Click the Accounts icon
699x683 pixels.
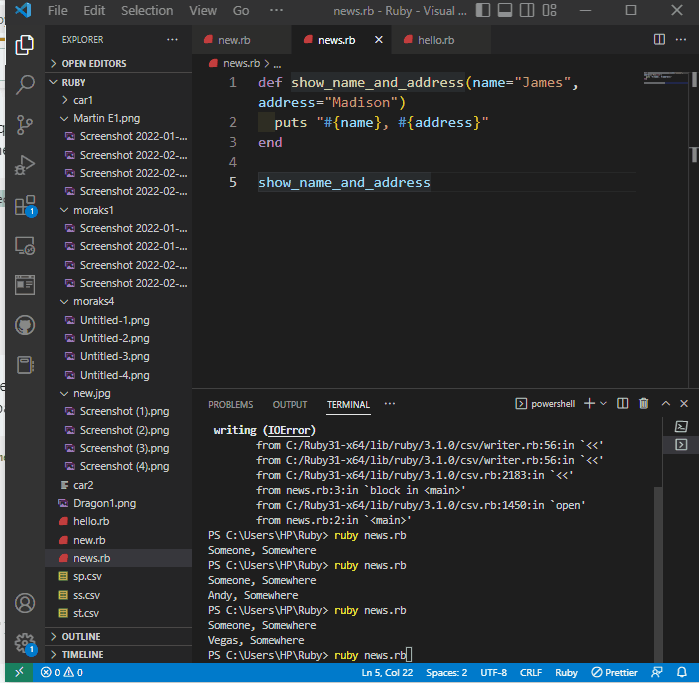click(25, 603)
